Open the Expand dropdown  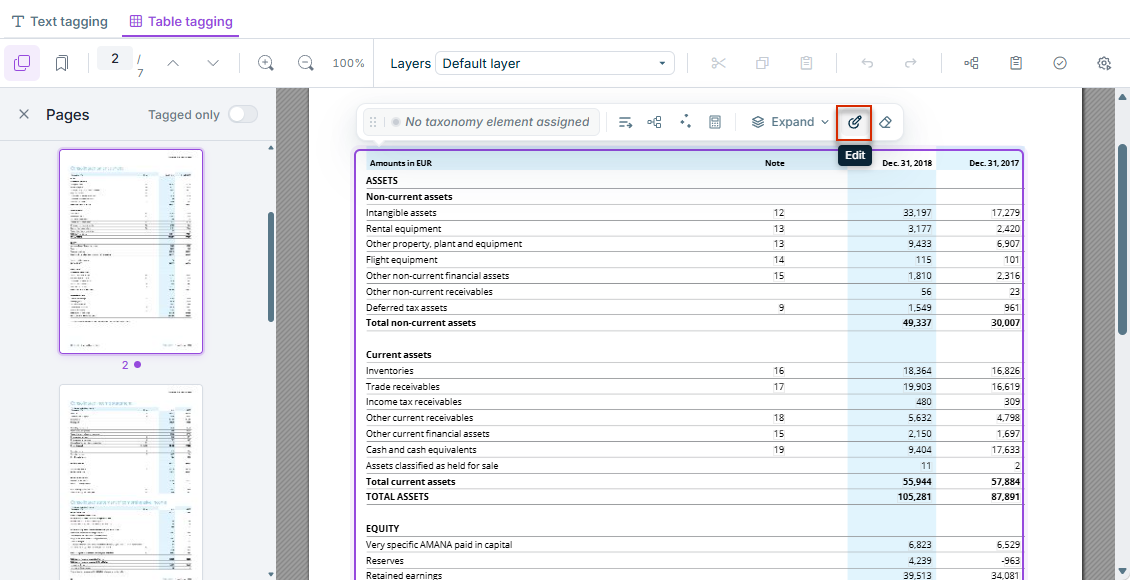click(790, 122)
